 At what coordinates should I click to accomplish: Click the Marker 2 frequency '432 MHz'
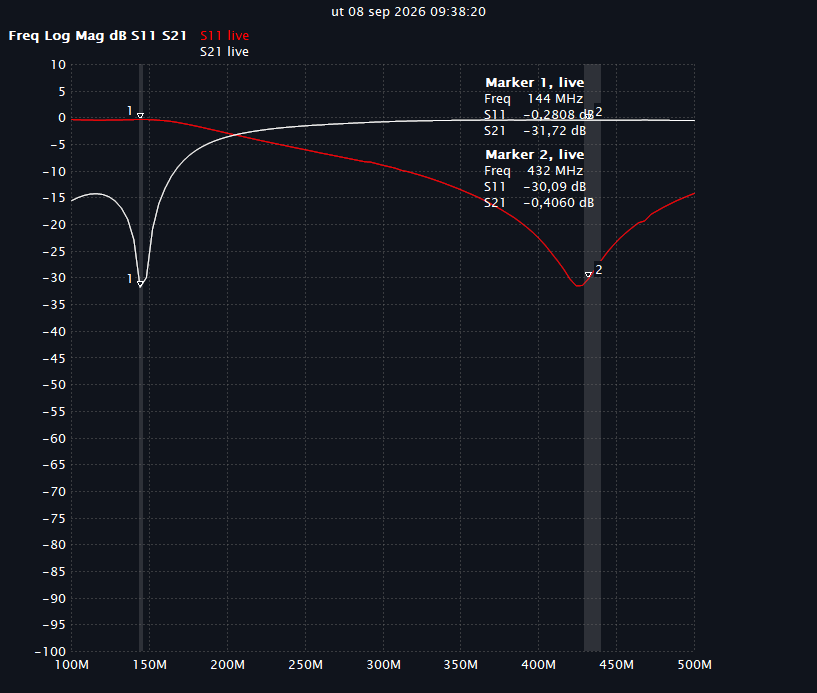pyautogui.click(x=555, y=170)
